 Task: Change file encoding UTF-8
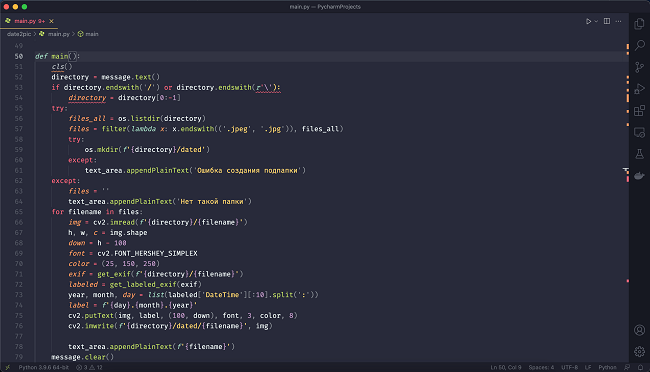pos(570,367)
